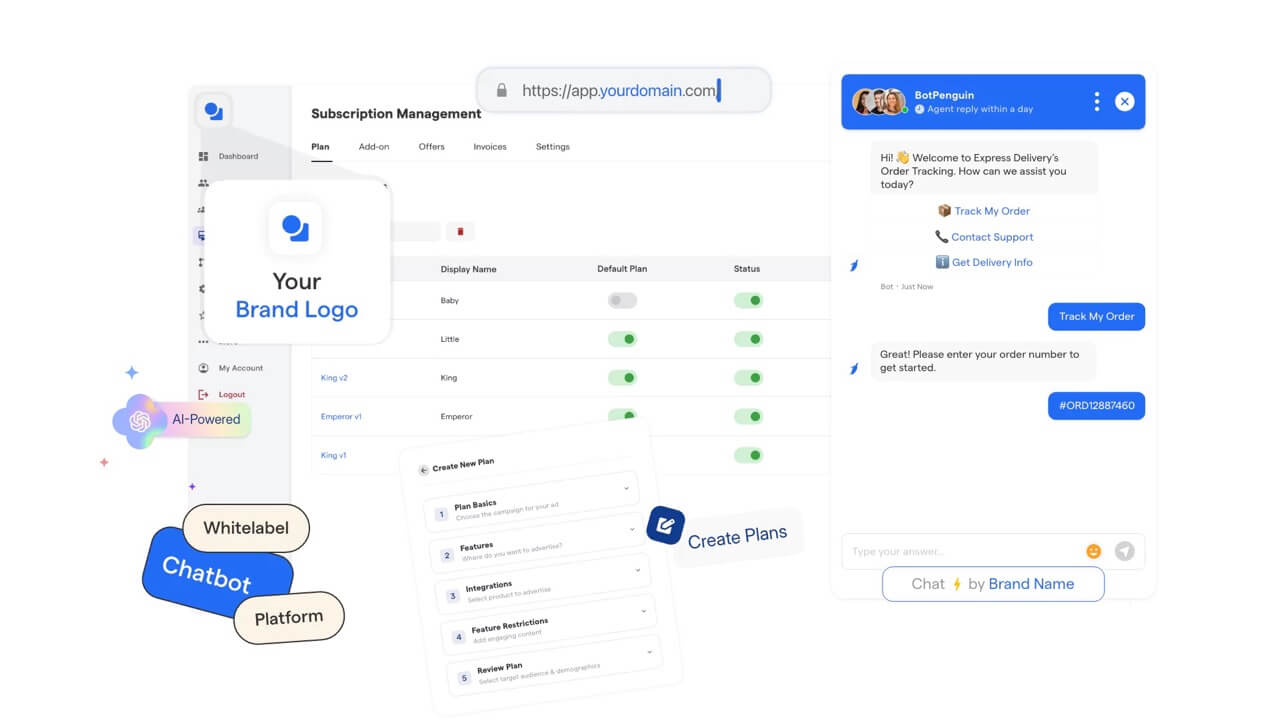Switch to the Invoices tab
1280x723 pixels.
(490, 146)
